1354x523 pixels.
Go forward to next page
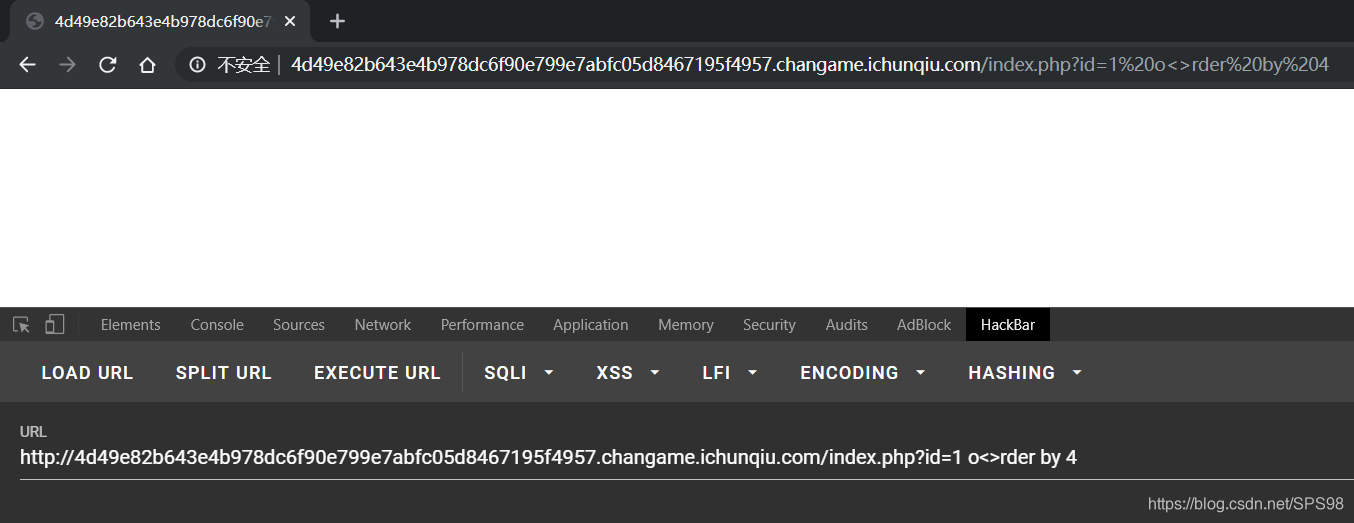tap(67, 65)
